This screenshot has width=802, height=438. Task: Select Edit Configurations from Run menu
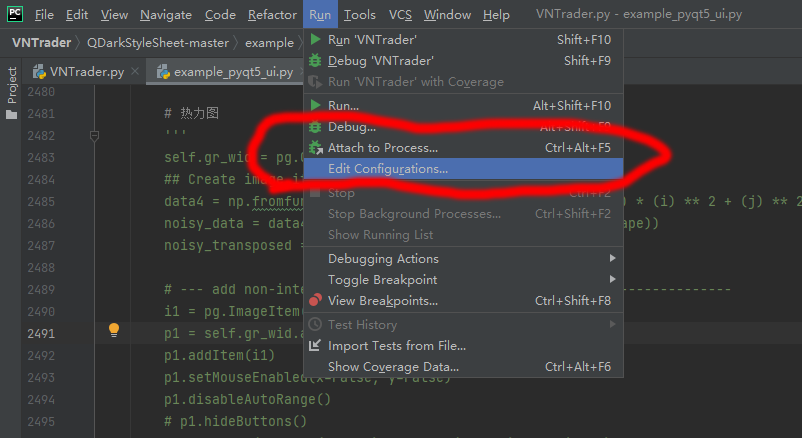click(388, 169)
